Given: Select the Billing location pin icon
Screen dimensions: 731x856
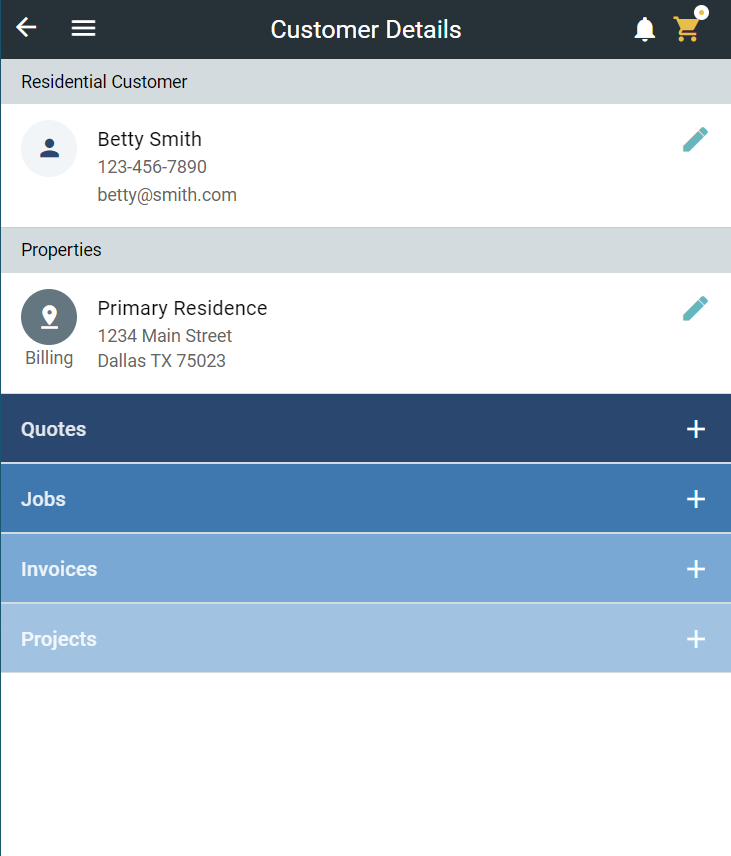Looking at the screenshot, I should pos(49,317).
